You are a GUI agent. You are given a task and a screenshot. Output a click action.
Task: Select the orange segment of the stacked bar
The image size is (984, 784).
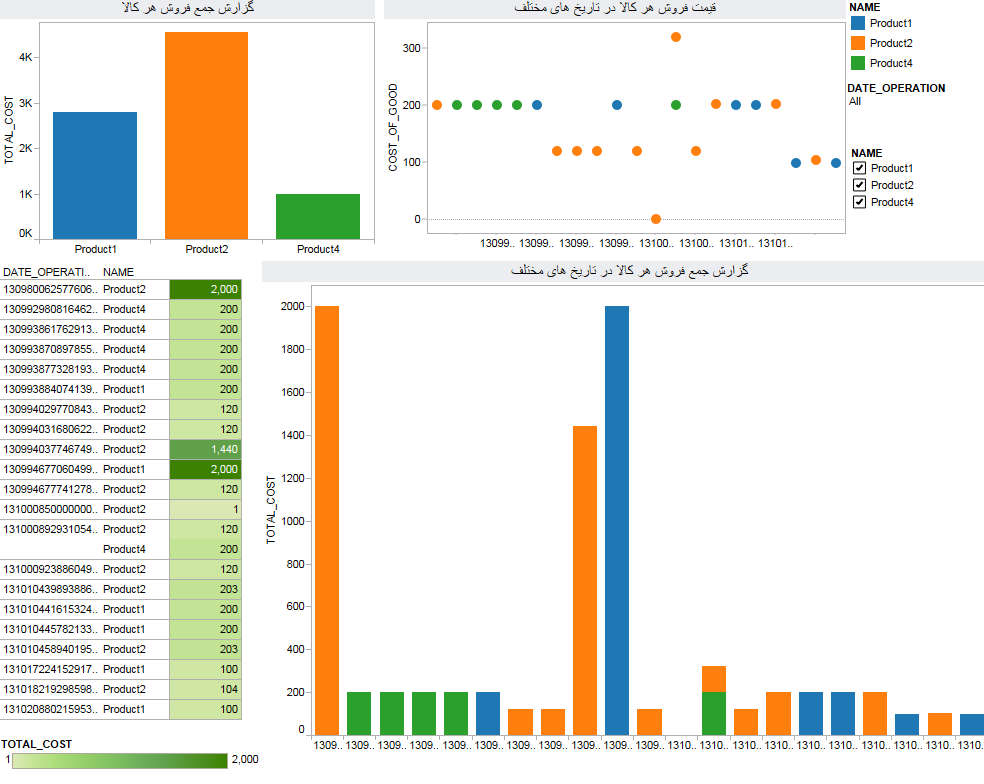(x=714, y=679)
